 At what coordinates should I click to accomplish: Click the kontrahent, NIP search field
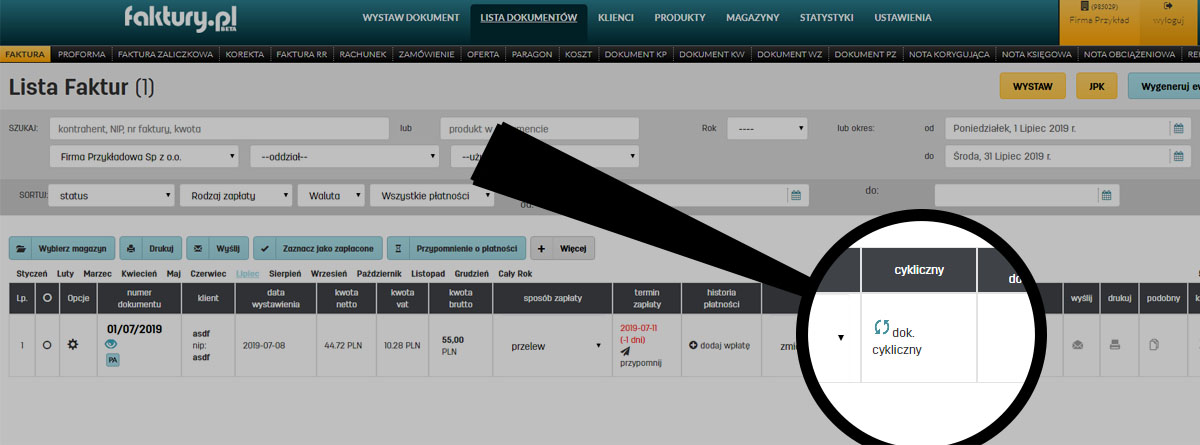[x=218, y=128]
